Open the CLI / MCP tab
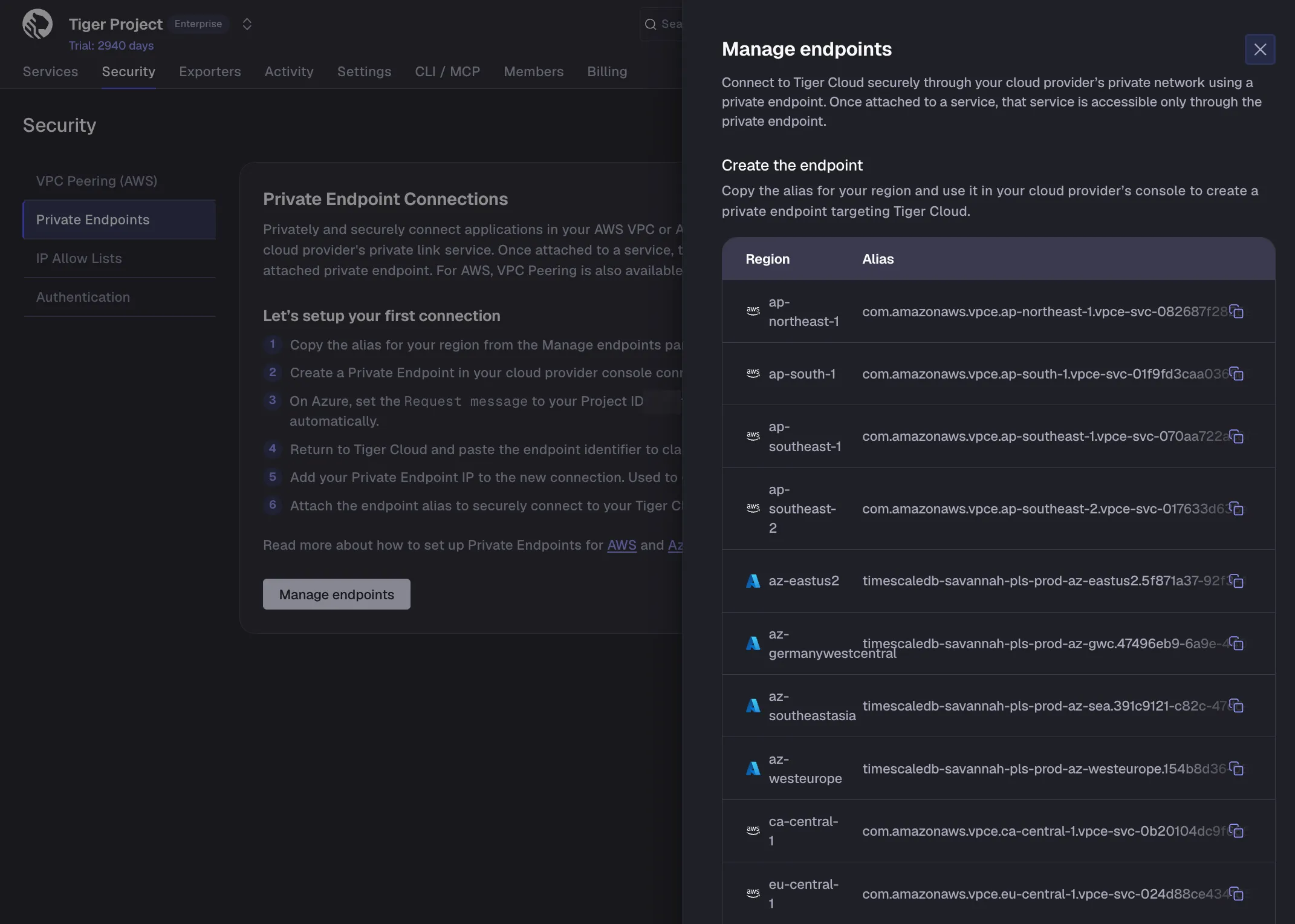Screen dimensions: 1295x924 point(447,71)
